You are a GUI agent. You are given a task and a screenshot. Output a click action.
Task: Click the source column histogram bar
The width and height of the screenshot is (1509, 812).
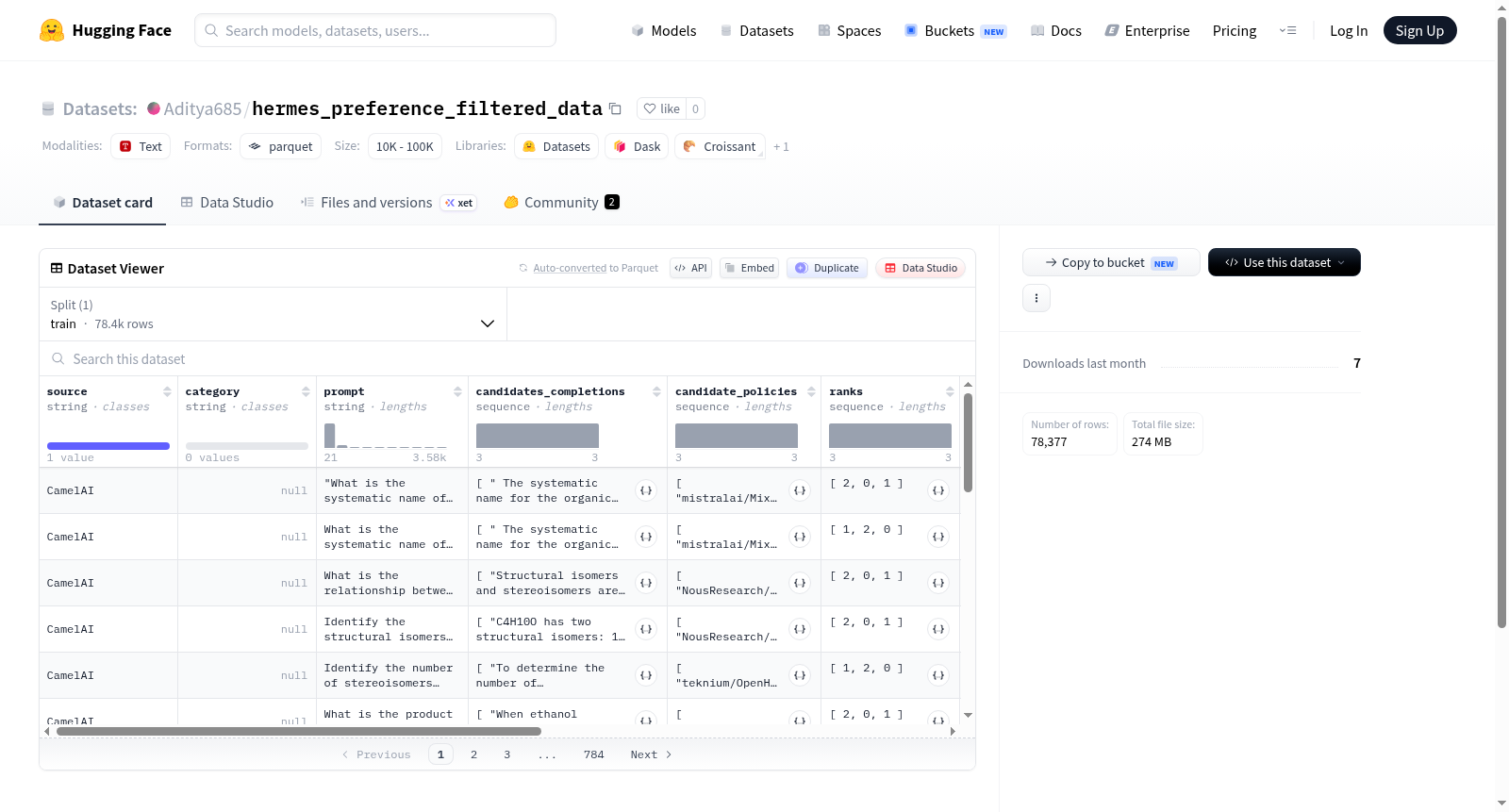108,446
